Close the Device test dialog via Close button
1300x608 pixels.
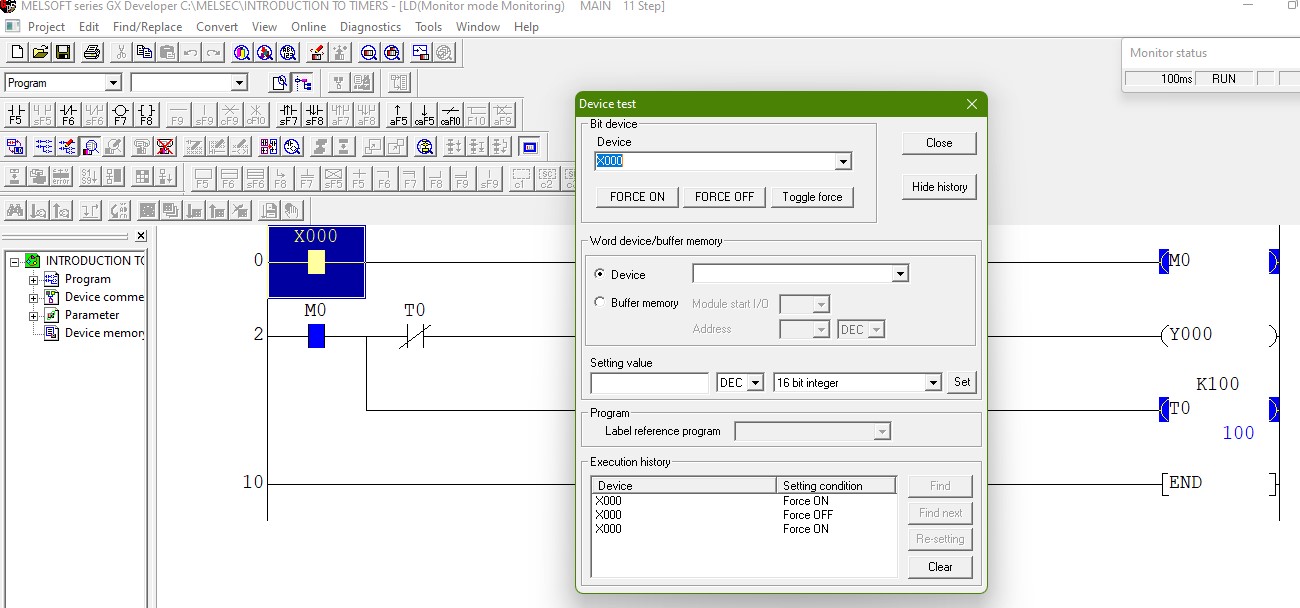939,143
